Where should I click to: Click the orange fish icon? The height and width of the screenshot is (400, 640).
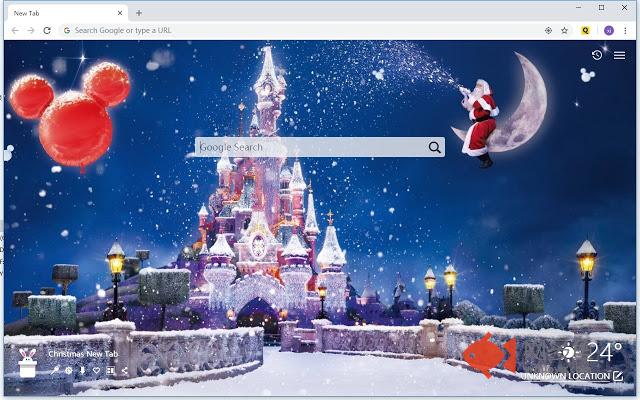pos(490,355)
